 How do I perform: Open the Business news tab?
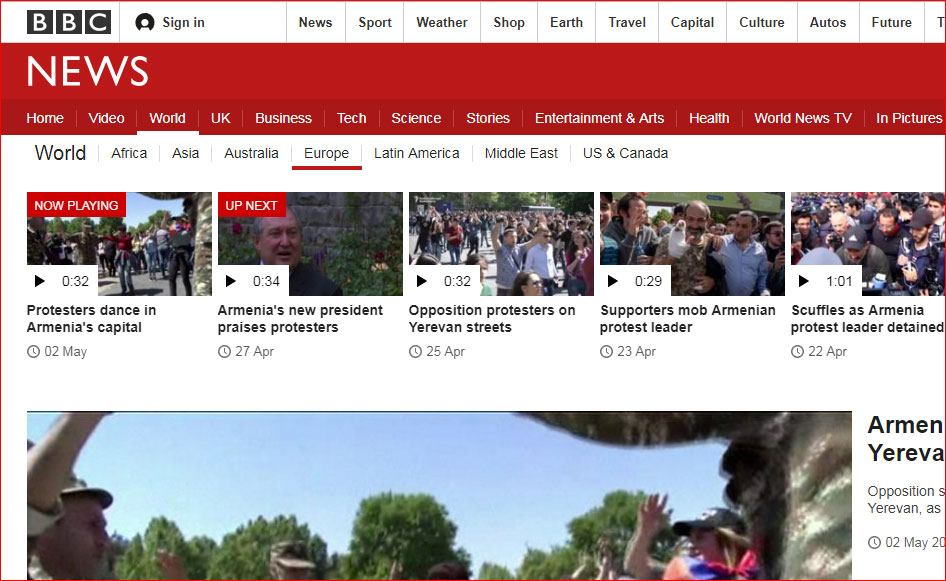[284, 118]
